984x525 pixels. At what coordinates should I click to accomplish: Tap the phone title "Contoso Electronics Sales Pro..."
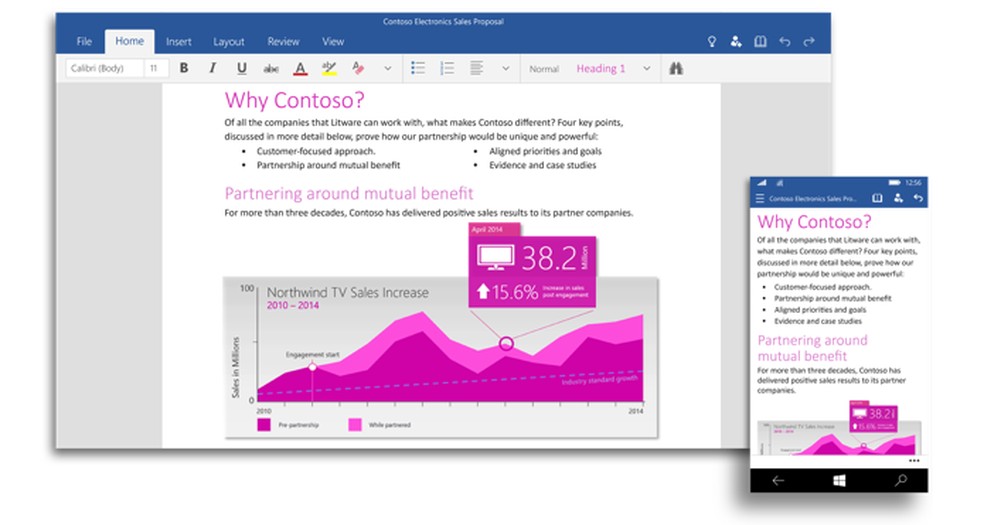813,198
